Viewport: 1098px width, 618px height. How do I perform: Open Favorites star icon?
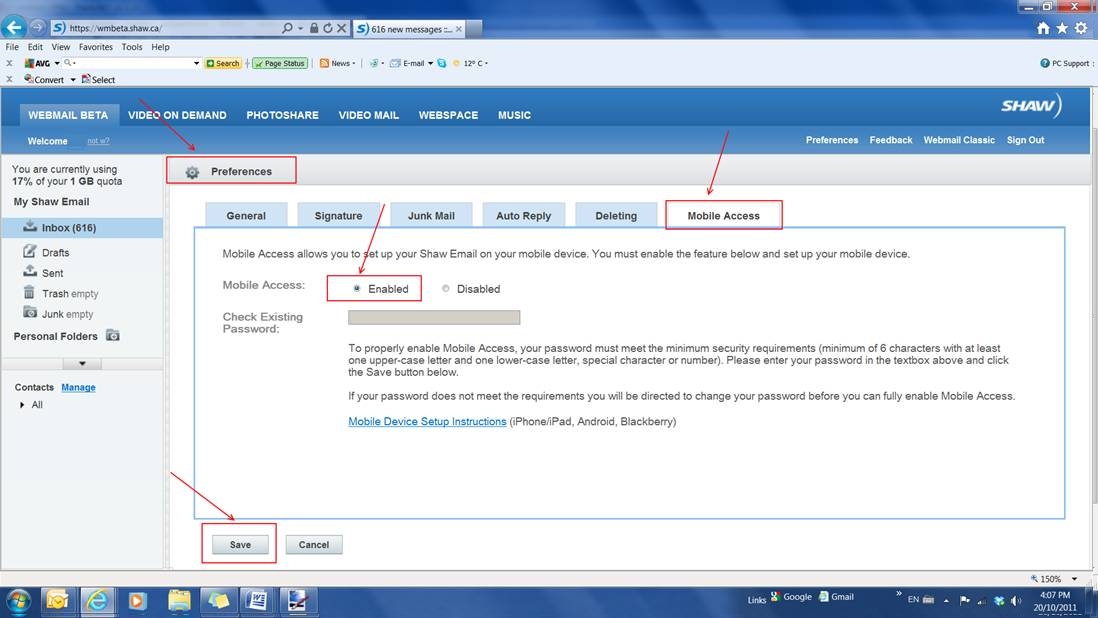pyautogui.click(x=1062, y=28)
